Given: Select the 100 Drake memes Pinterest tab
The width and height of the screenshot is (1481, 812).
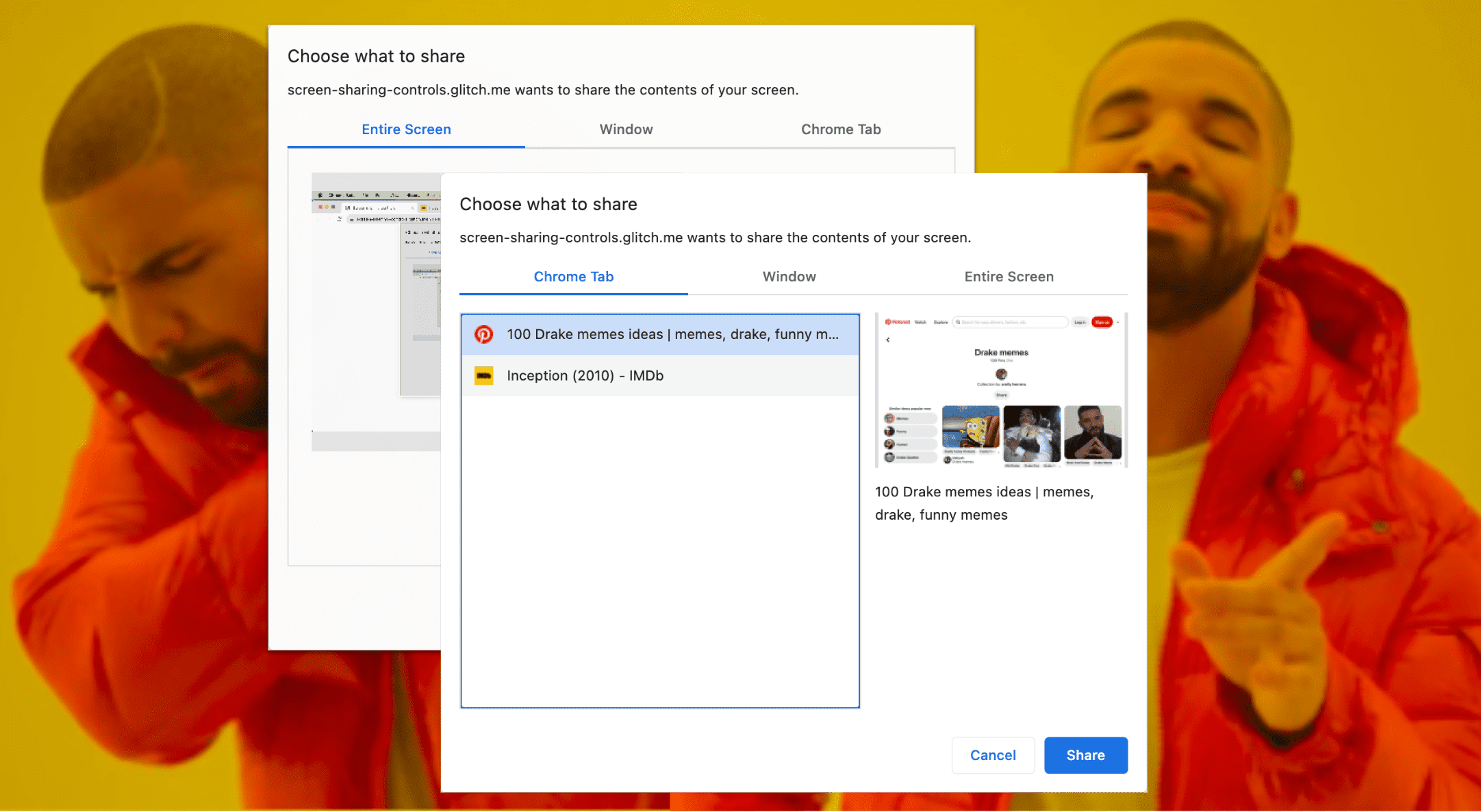Looking at the screenshot, I should (660, 334).
